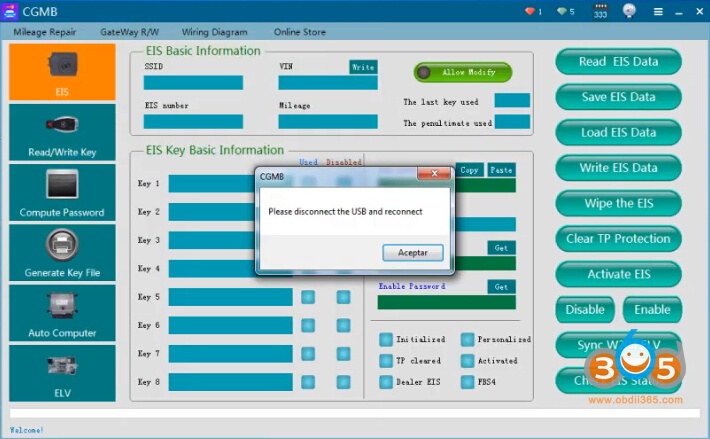
Task: Click the green gem counter icon
Action: pyautogui.click(x=562, y=11)
